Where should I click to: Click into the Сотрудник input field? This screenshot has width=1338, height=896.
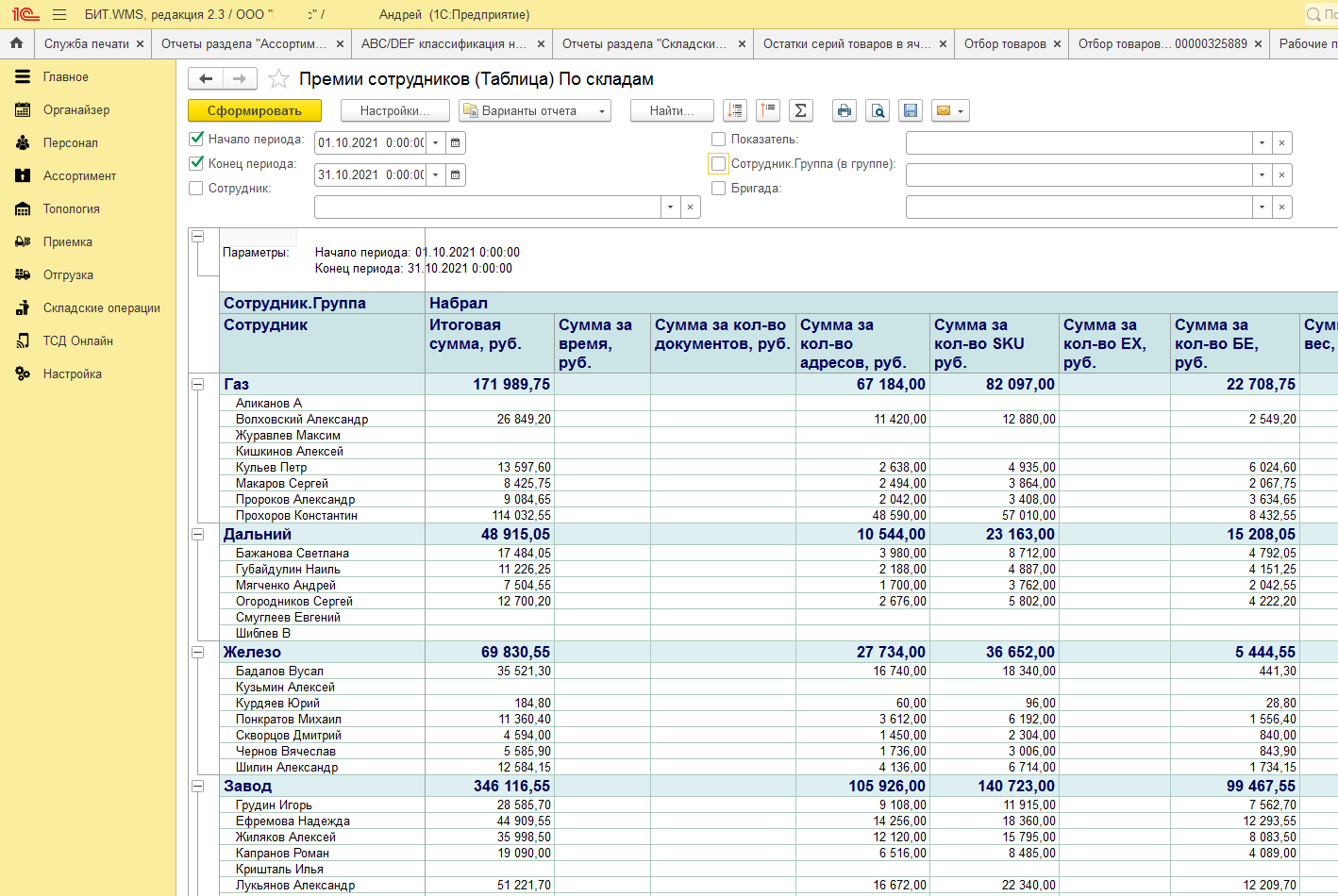click(486, 207)
